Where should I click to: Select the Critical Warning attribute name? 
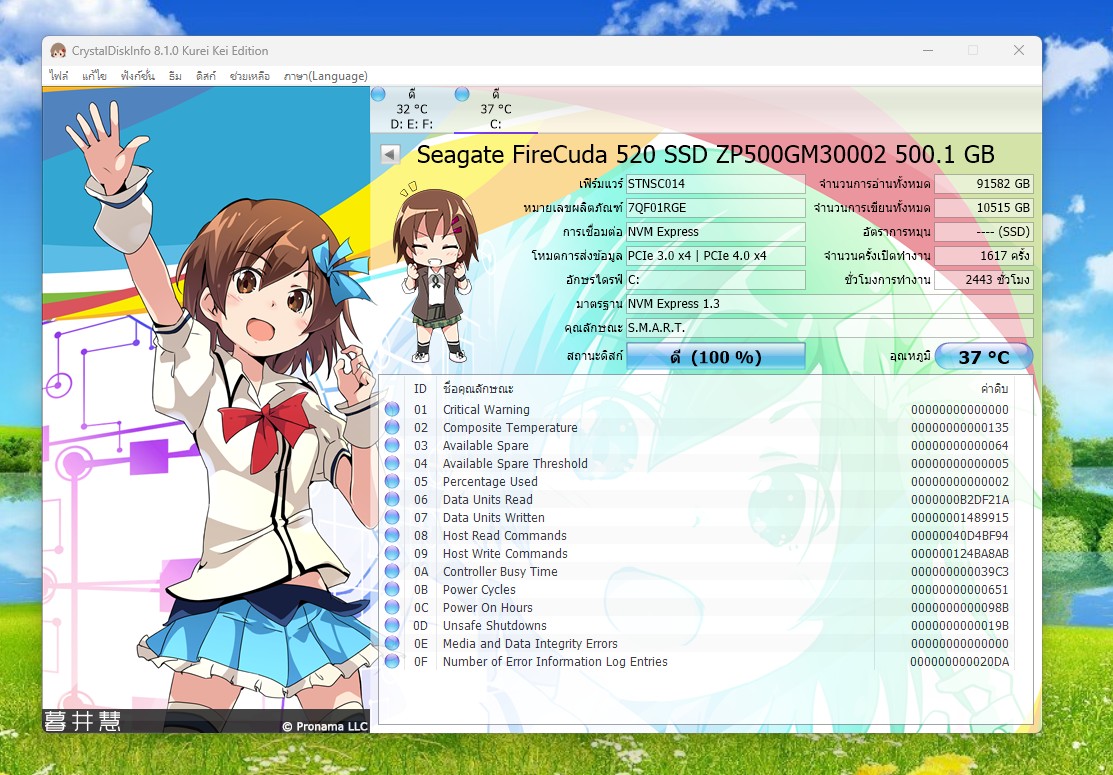[486, 410]
